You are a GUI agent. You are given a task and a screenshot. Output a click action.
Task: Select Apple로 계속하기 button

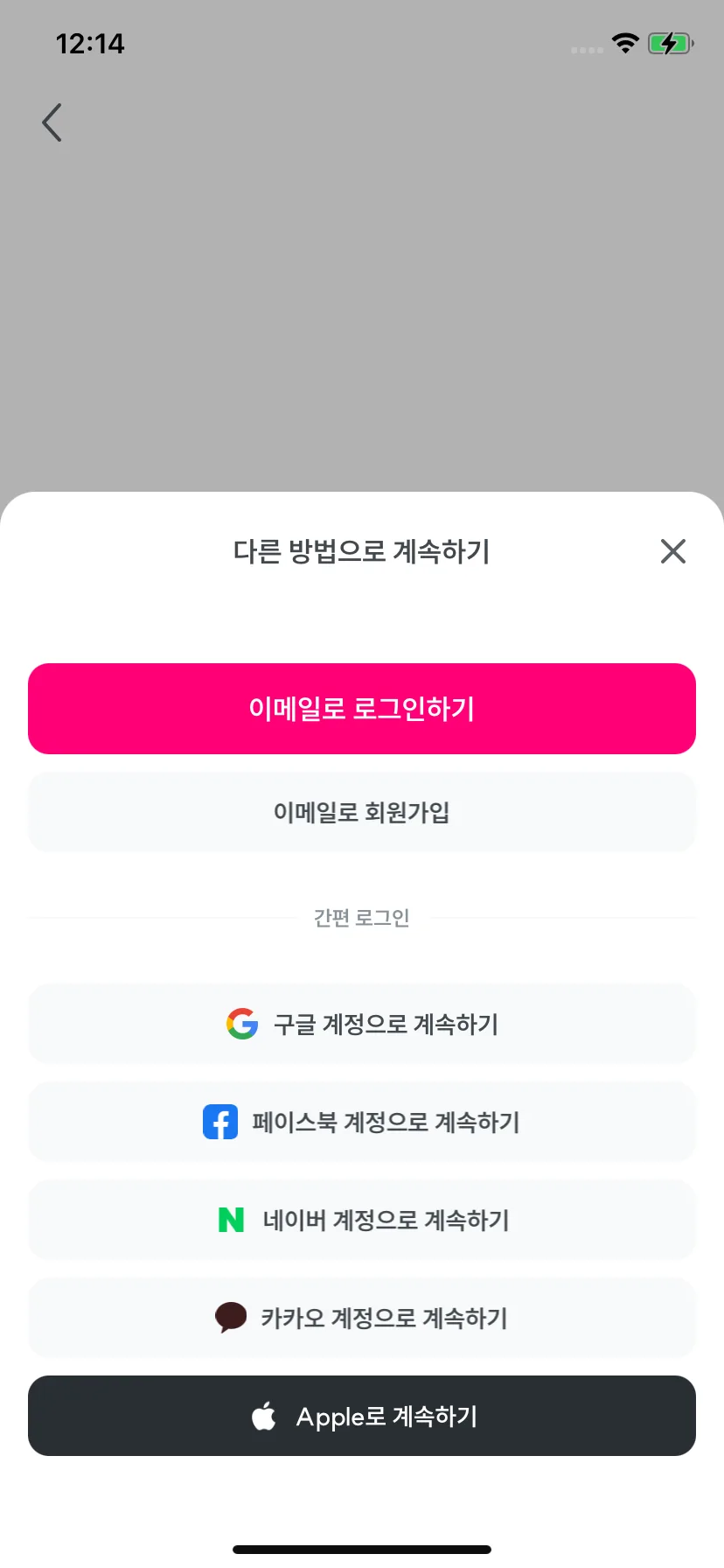pyautogui.click(x=362, y=1416)
